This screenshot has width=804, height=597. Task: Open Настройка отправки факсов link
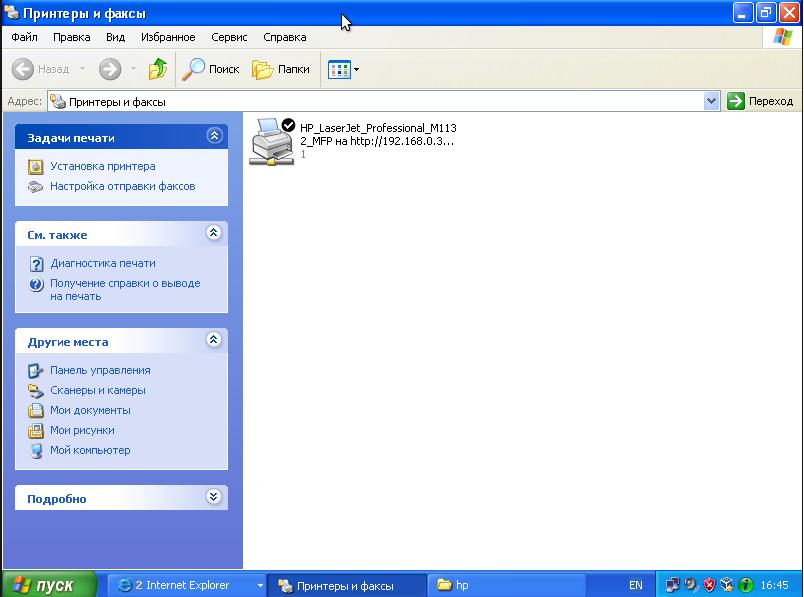point(123,186)
